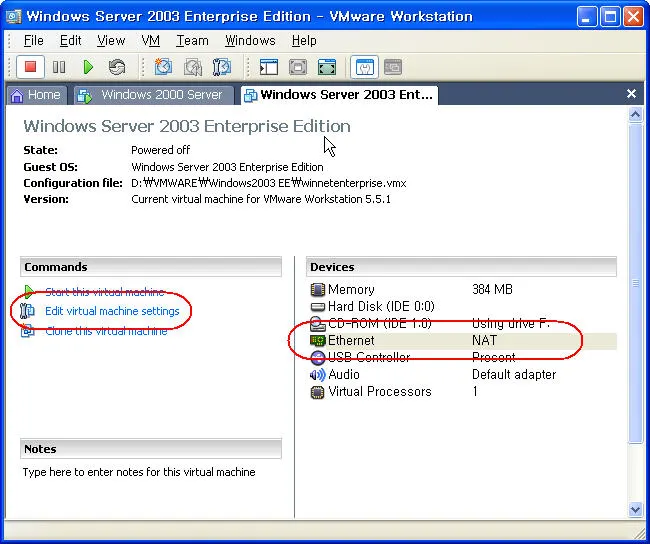Take a snapshot using the toolbar icon

pos(163,67)
